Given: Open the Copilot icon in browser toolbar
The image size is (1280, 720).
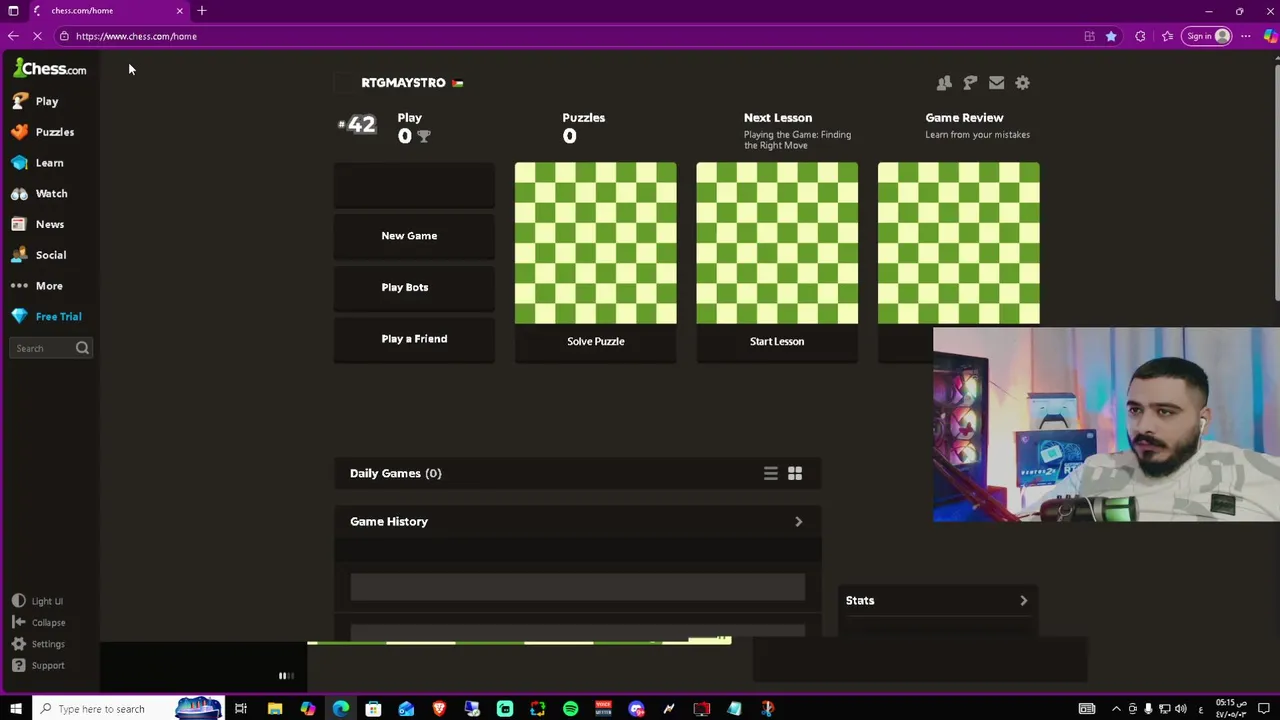Looking at the screenshot, I should [x=1270, y=36].
